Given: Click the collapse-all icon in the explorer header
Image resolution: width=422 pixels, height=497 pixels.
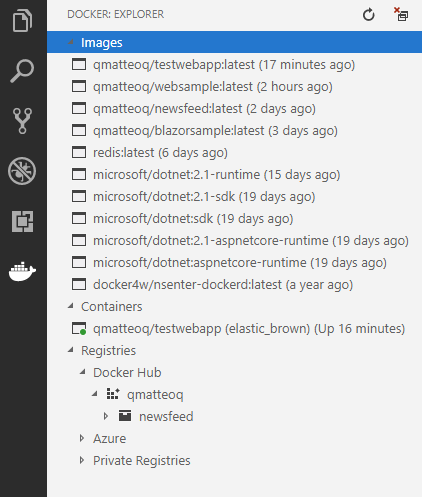Looking at the screenshot, I should pyautogui.click(x=401, y=14).
